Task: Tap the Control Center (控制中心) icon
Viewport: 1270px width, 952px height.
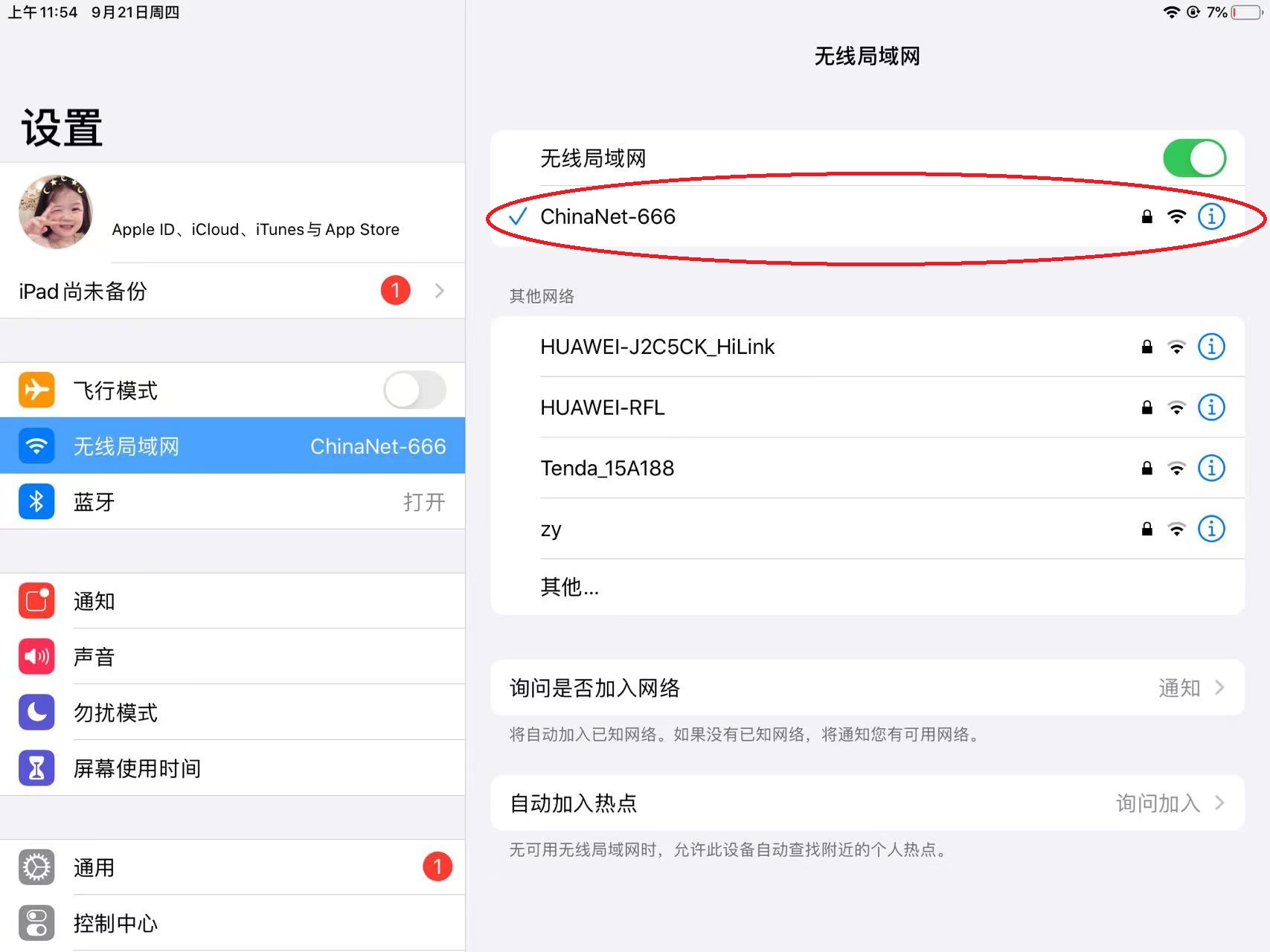Action: (36, 923)
